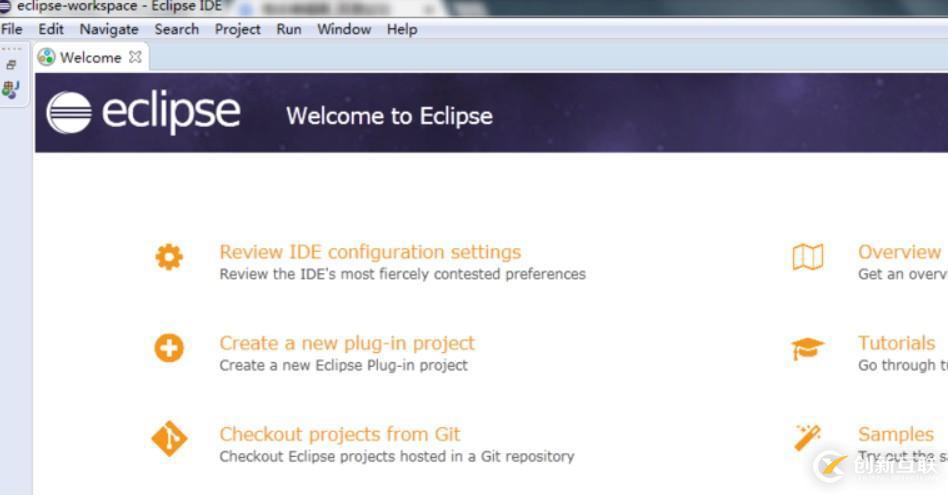
Task: Click the 'Go through' tutorials description text
Action: point(903,366)
